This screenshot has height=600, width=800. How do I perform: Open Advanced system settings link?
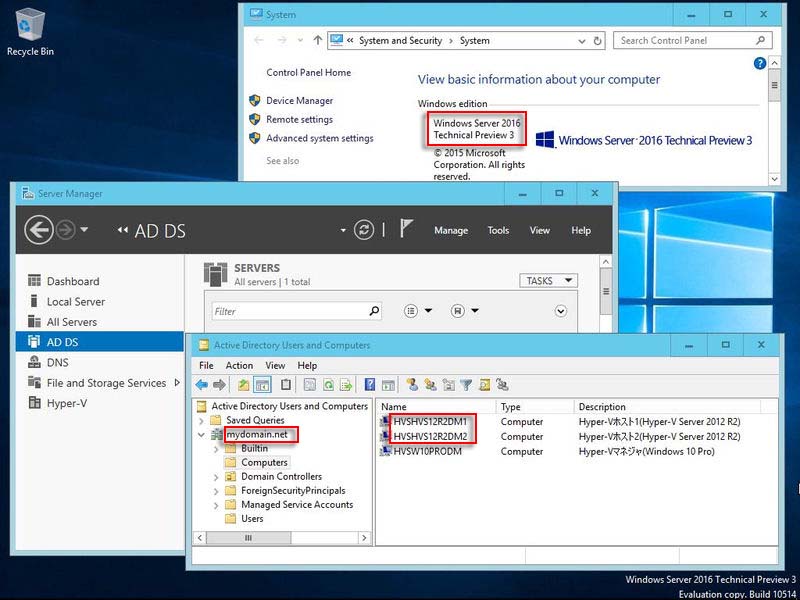(320, 138)
